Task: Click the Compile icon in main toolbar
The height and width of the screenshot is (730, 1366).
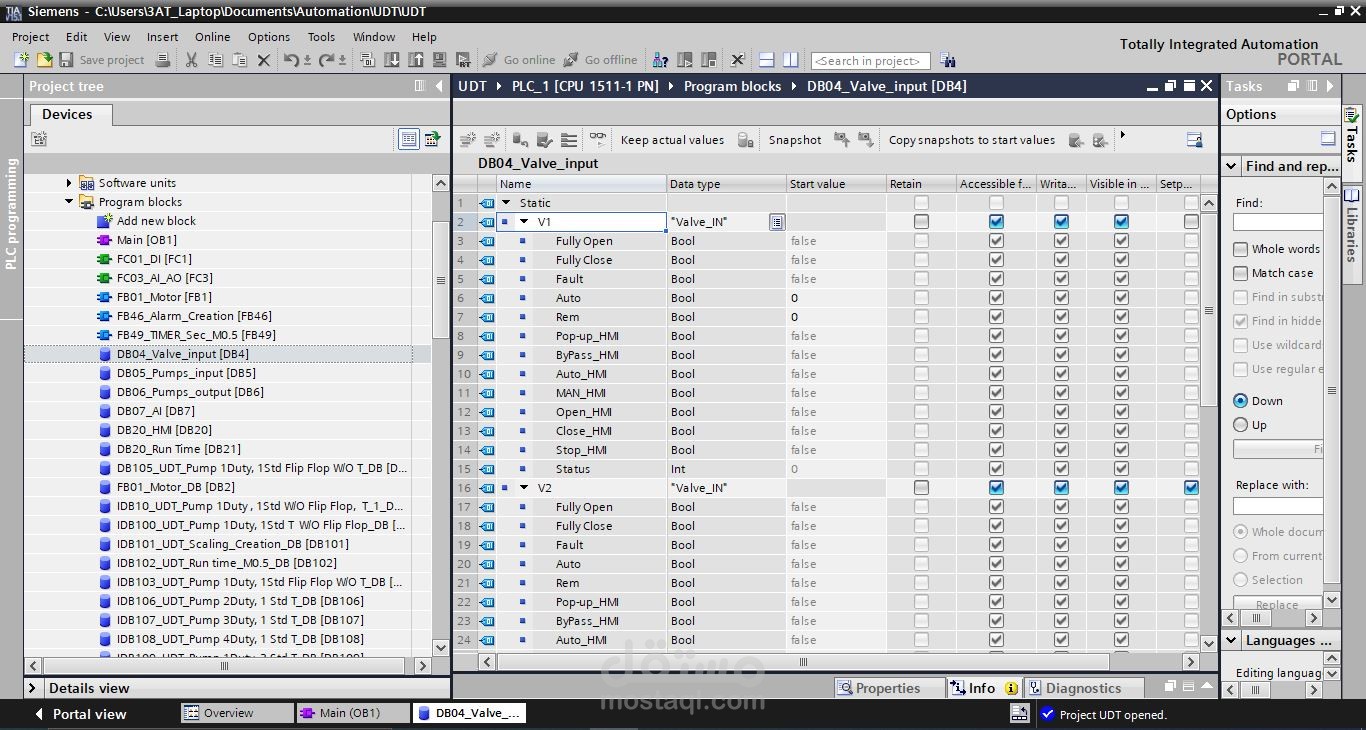Action: [367, 60]
